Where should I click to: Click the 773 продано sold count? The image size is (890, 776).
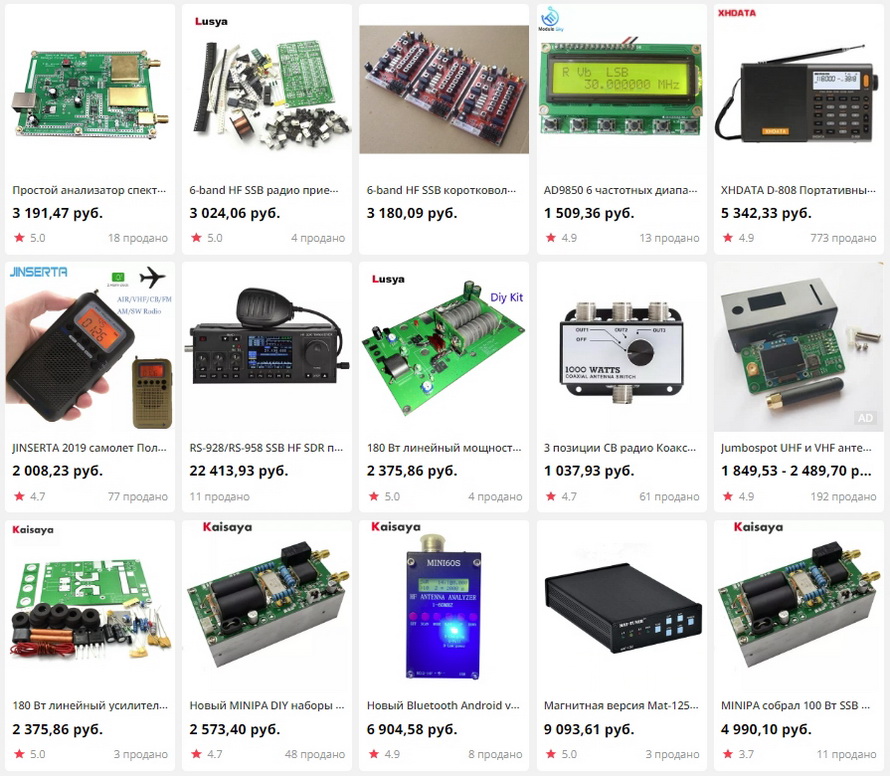[x=843, y=238]
